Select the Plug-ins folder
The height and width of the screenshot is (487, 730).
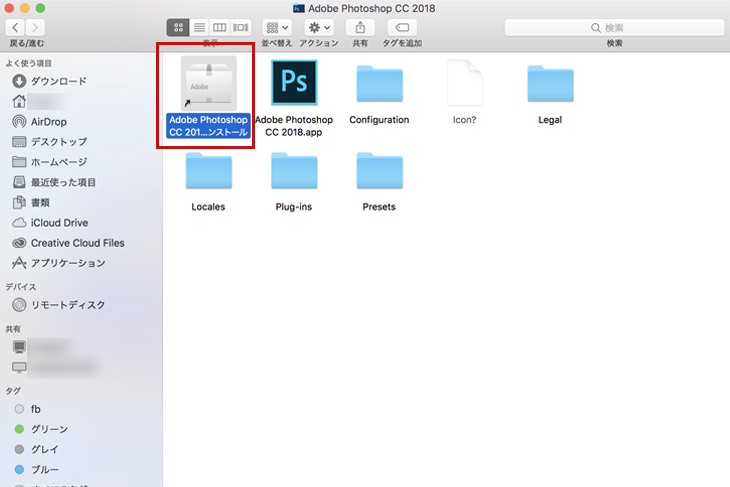294,171
